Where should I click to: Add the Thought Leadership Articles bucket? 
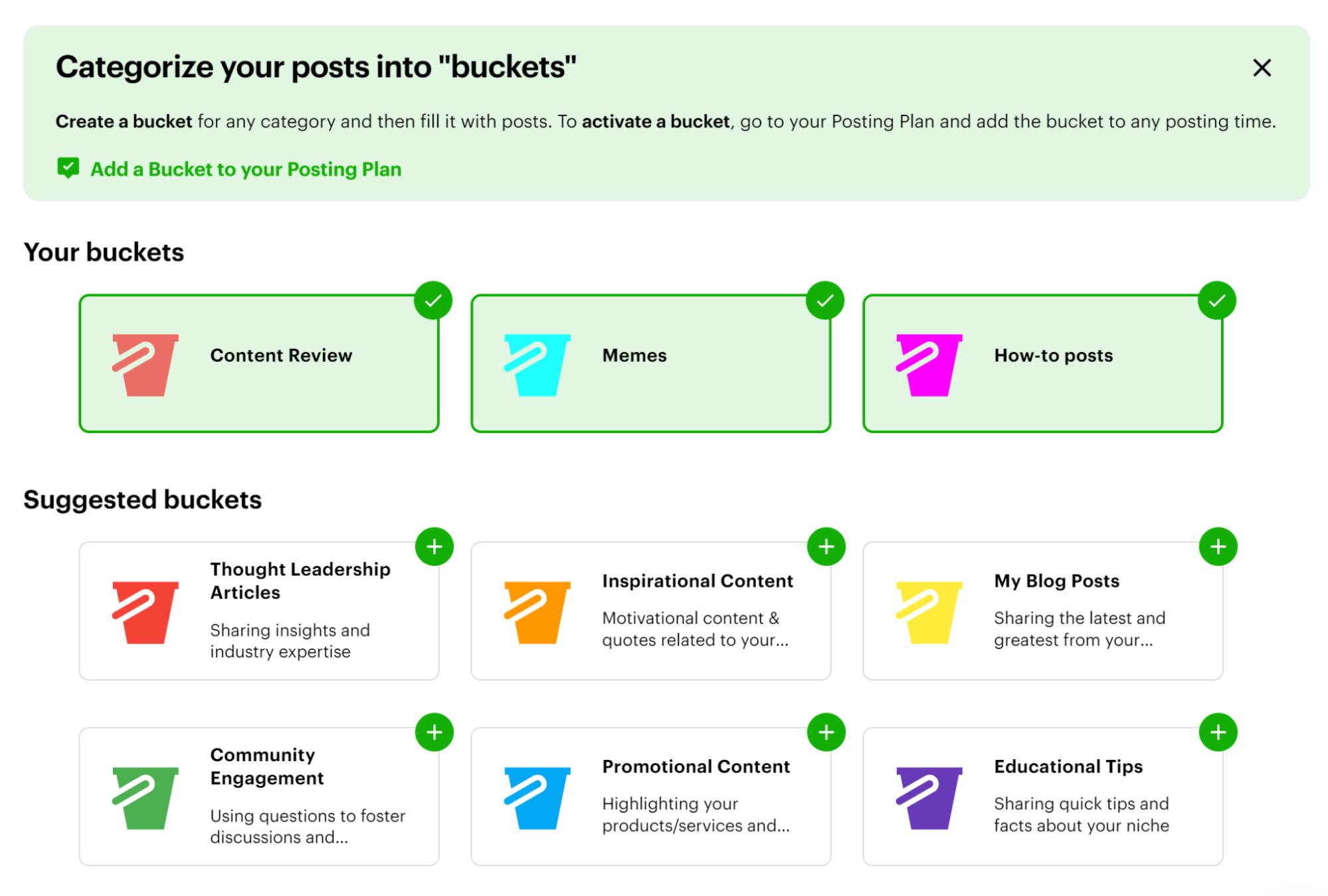coord(434,546)
